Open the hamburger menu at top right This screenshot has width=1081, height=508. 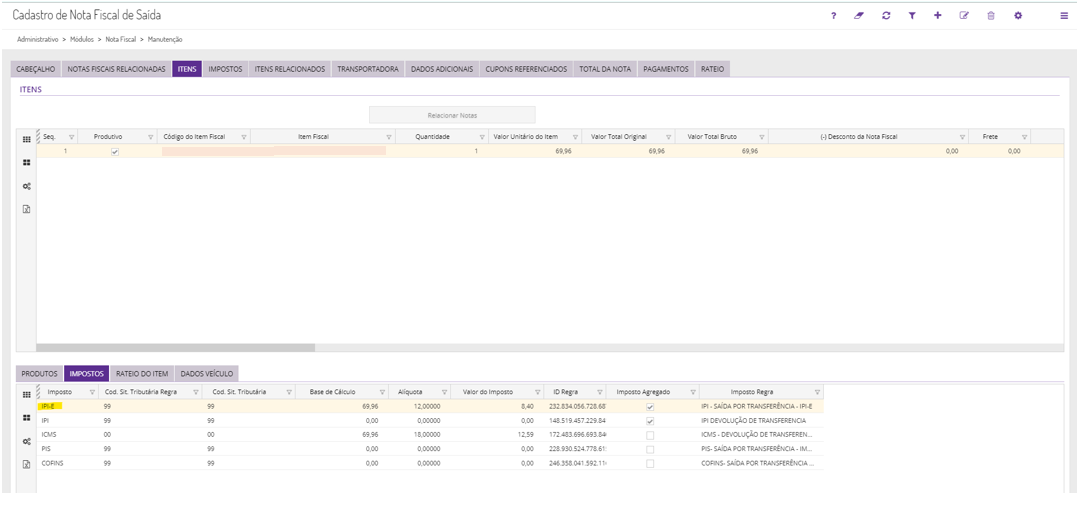[x=1064, y=16]
